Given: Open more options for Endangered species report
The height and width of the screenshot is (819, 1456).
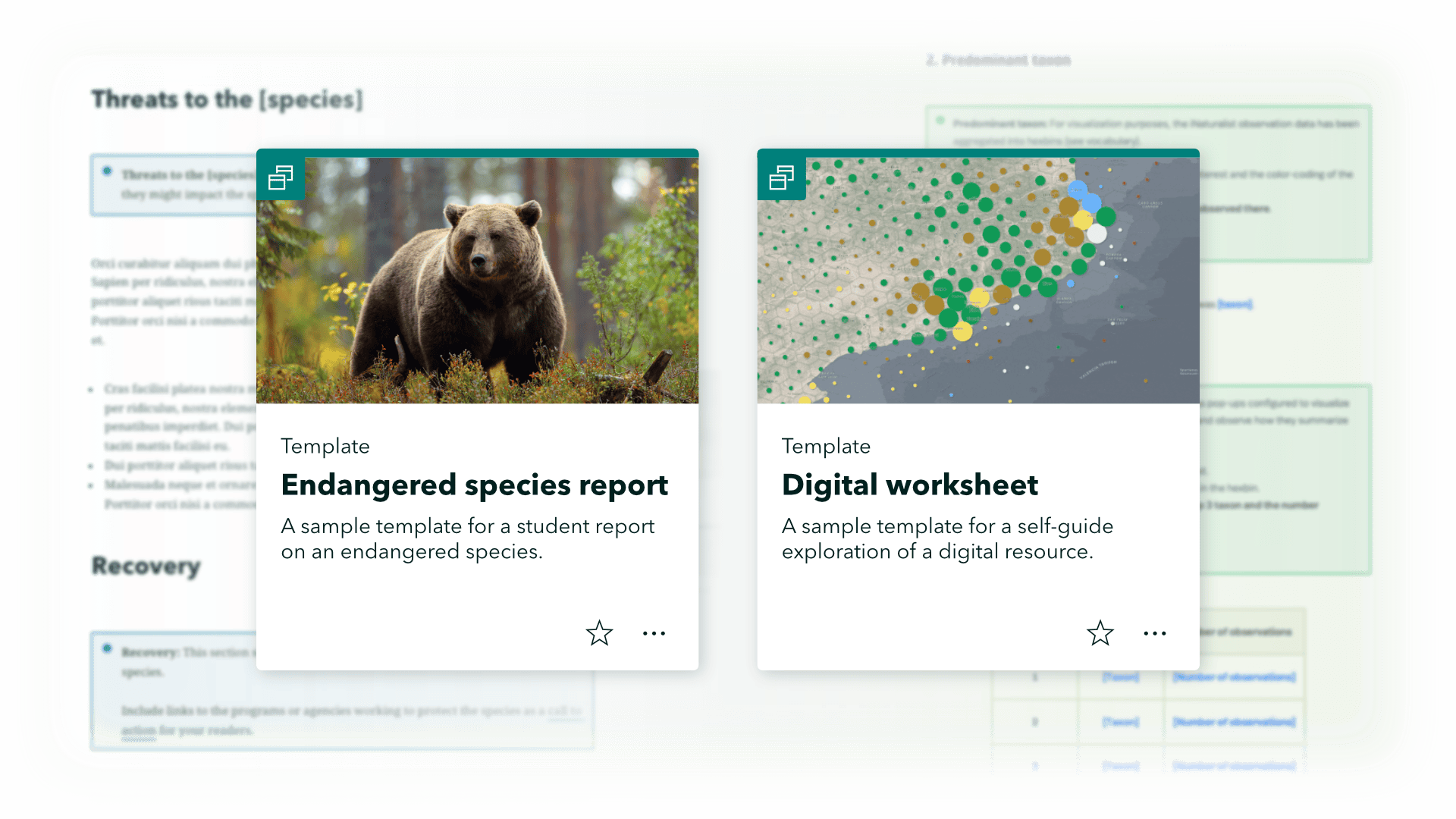Looking at the screenshot, I should tap(654, 633).
